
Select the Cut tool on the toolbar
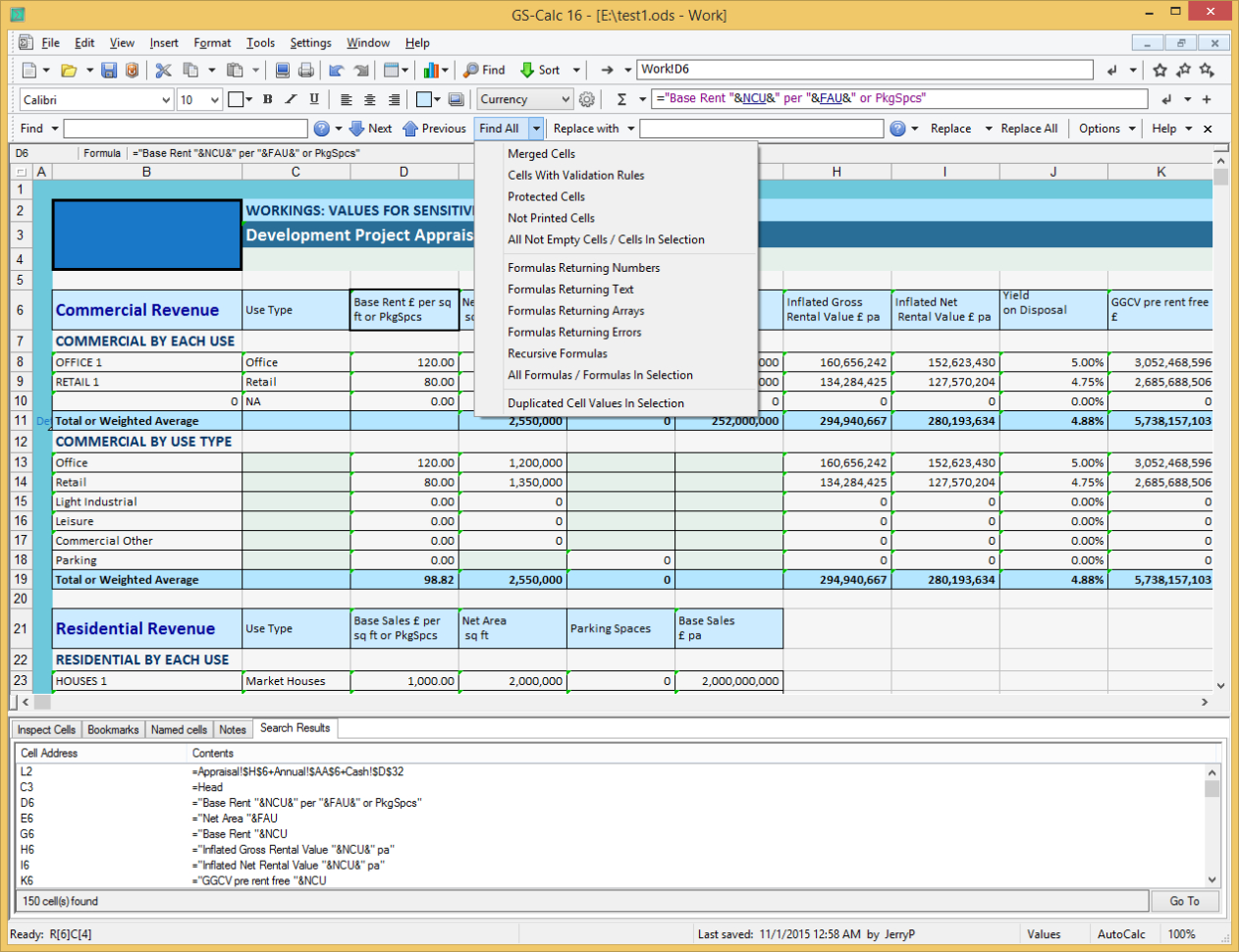164,70
